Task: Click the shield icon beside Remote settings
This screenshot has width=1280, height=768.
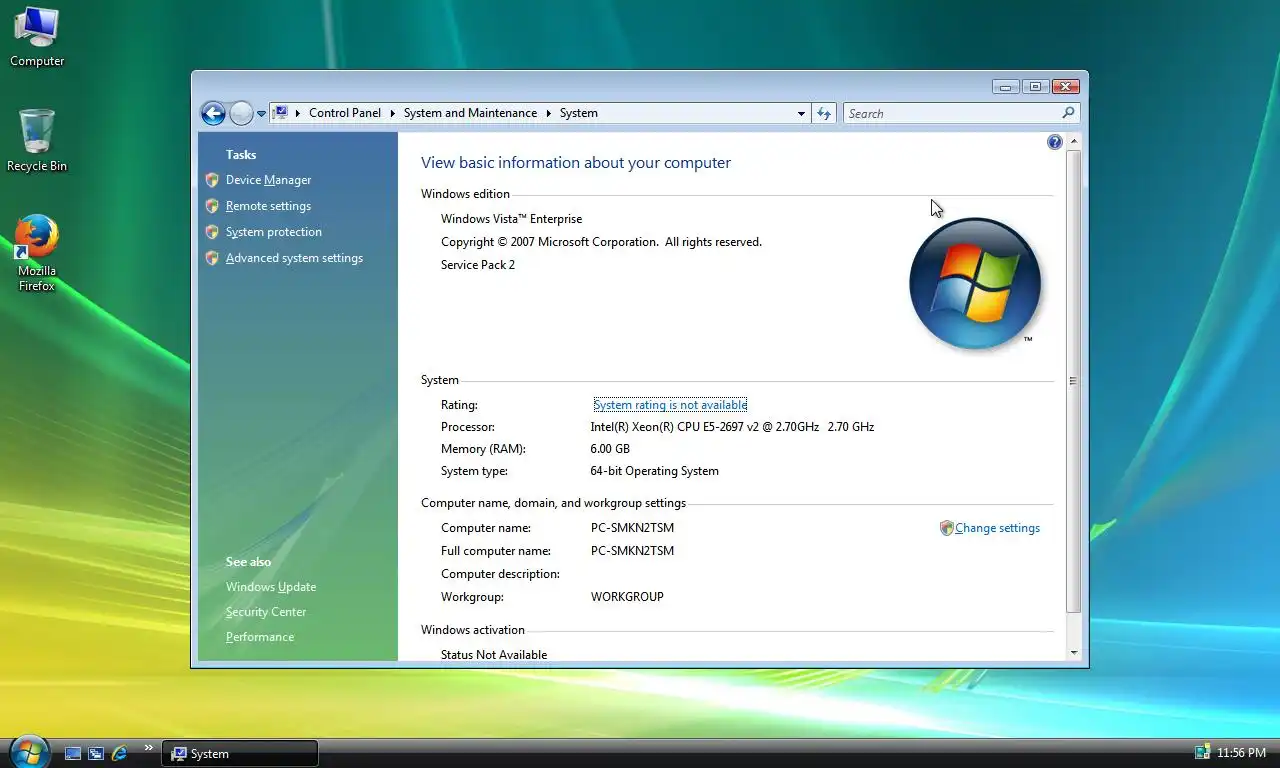Action: [x=212, y=206]
